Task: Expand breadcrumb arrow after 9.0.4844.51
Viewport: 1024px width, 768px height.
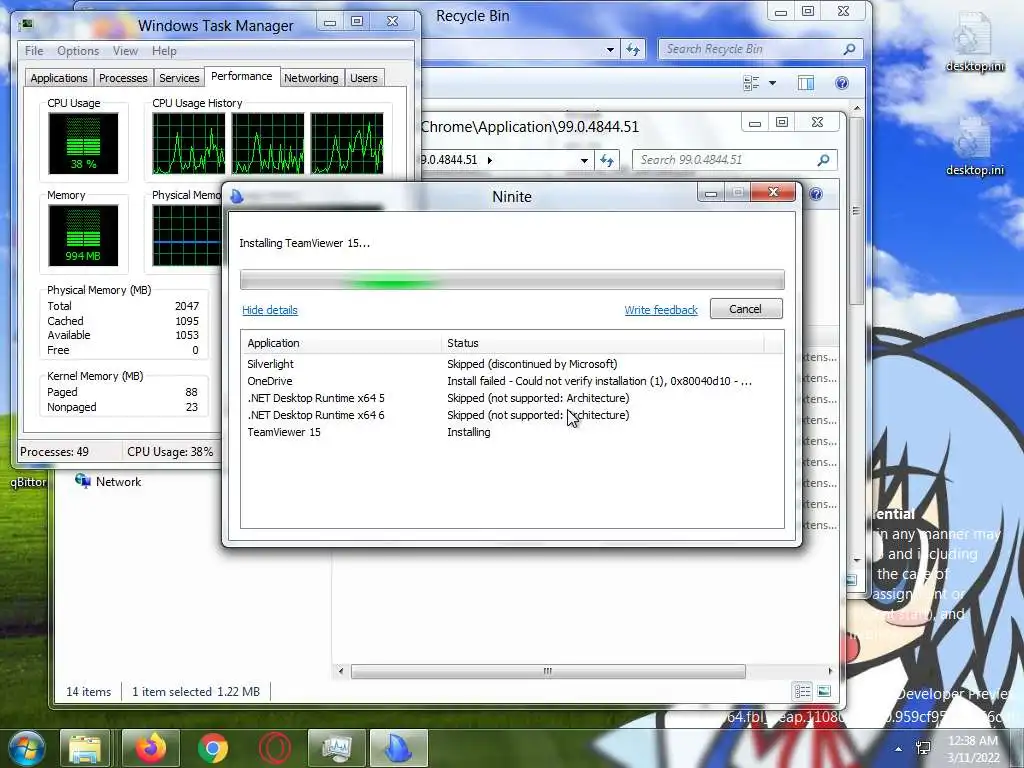Action: pyautogui.click(x=490, y=160)
